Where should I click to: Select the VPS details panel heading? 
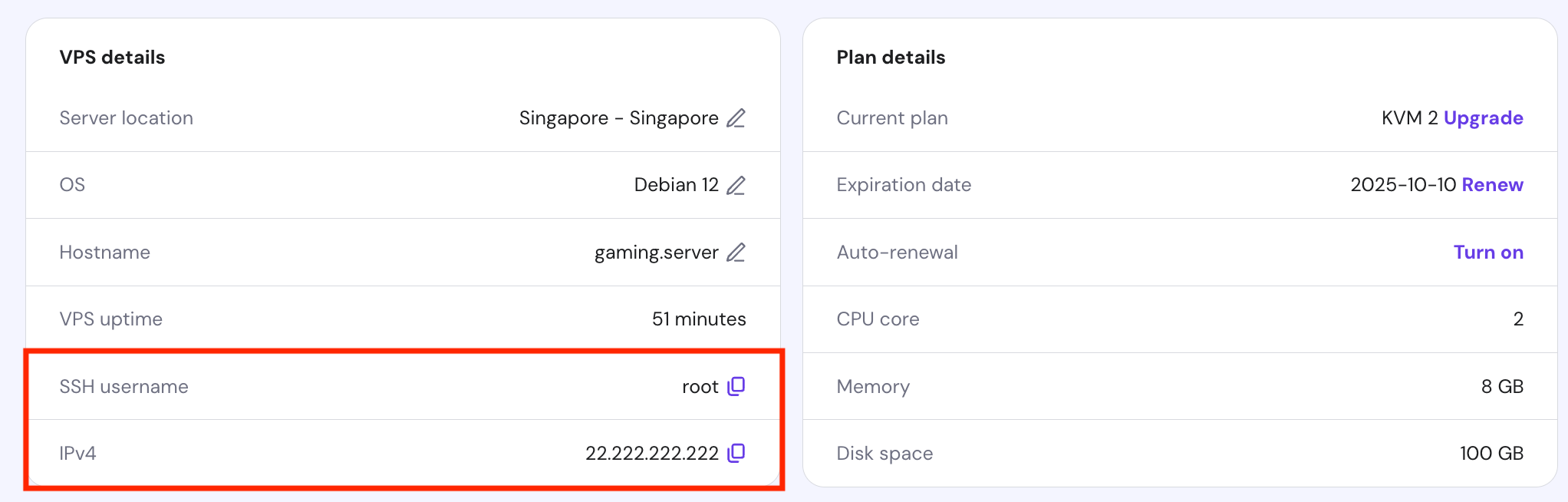112,57
